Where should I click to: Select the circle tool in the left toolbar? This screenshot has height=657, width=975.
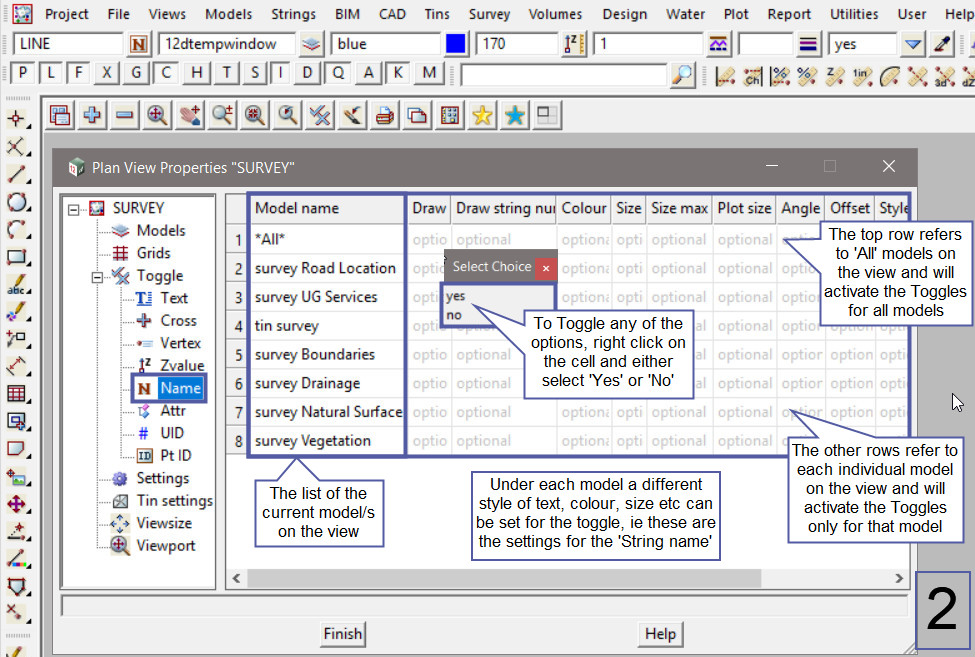[16, 201]
